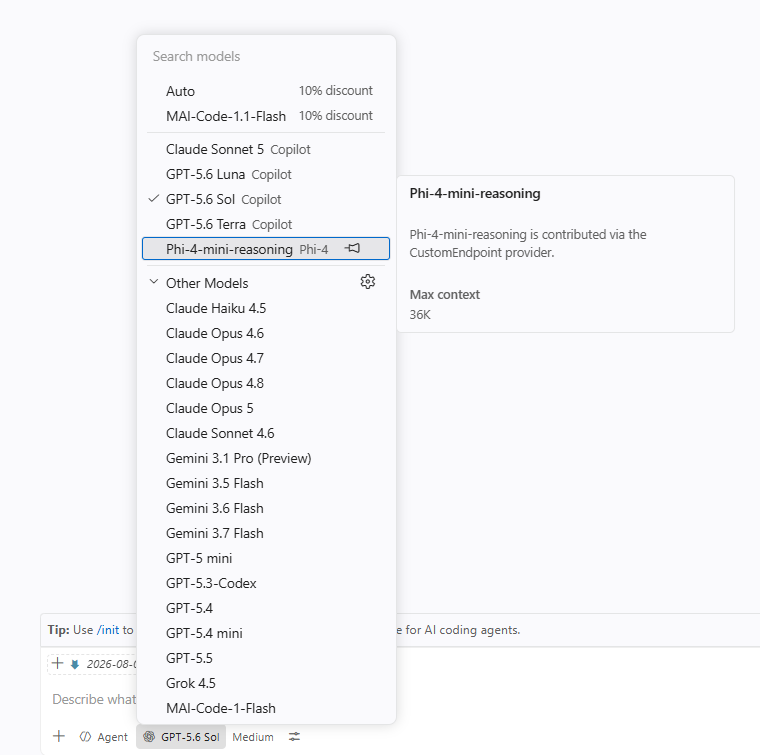The image size is (760, 755).
Task: Select the Auto model option
Action: [266, 91]
